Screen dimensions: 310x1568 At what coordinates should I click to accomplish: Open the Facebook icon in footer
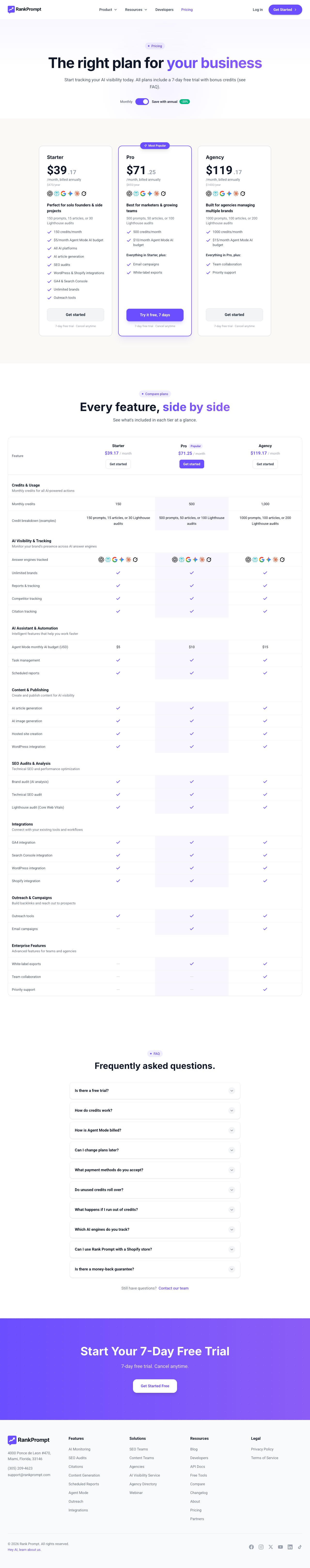[252, 1547]
